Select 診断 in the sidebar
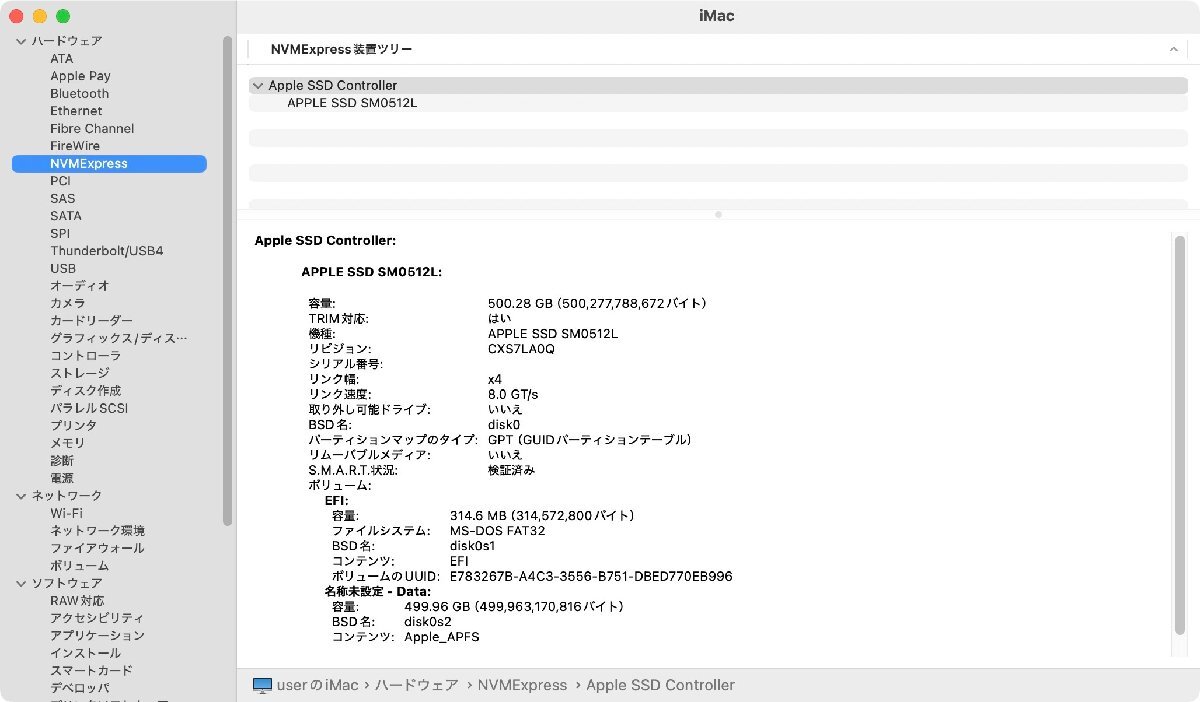Screen dimensions: 1200x702 61,461
